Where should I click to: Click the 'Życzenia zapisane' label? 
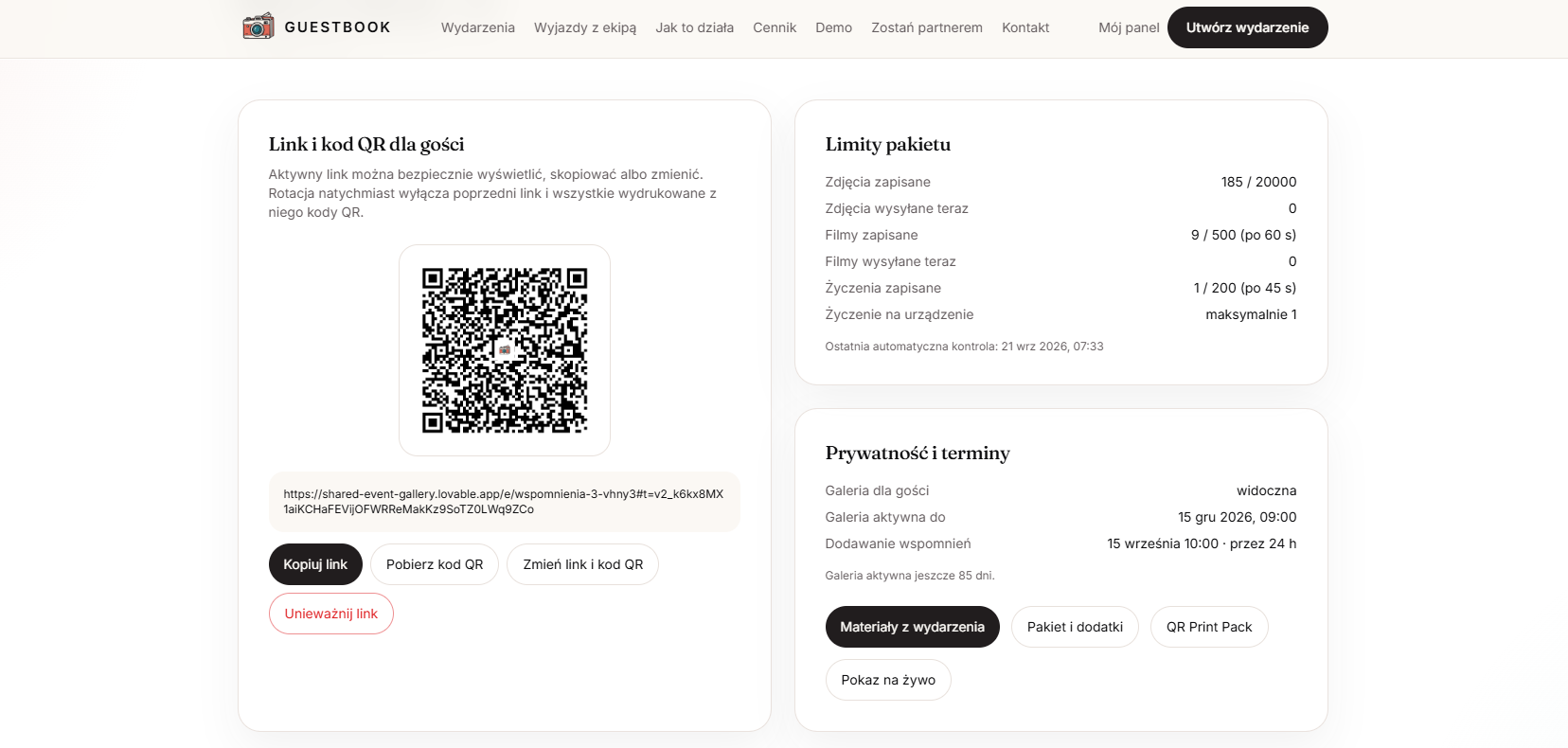tap(882, 288)
